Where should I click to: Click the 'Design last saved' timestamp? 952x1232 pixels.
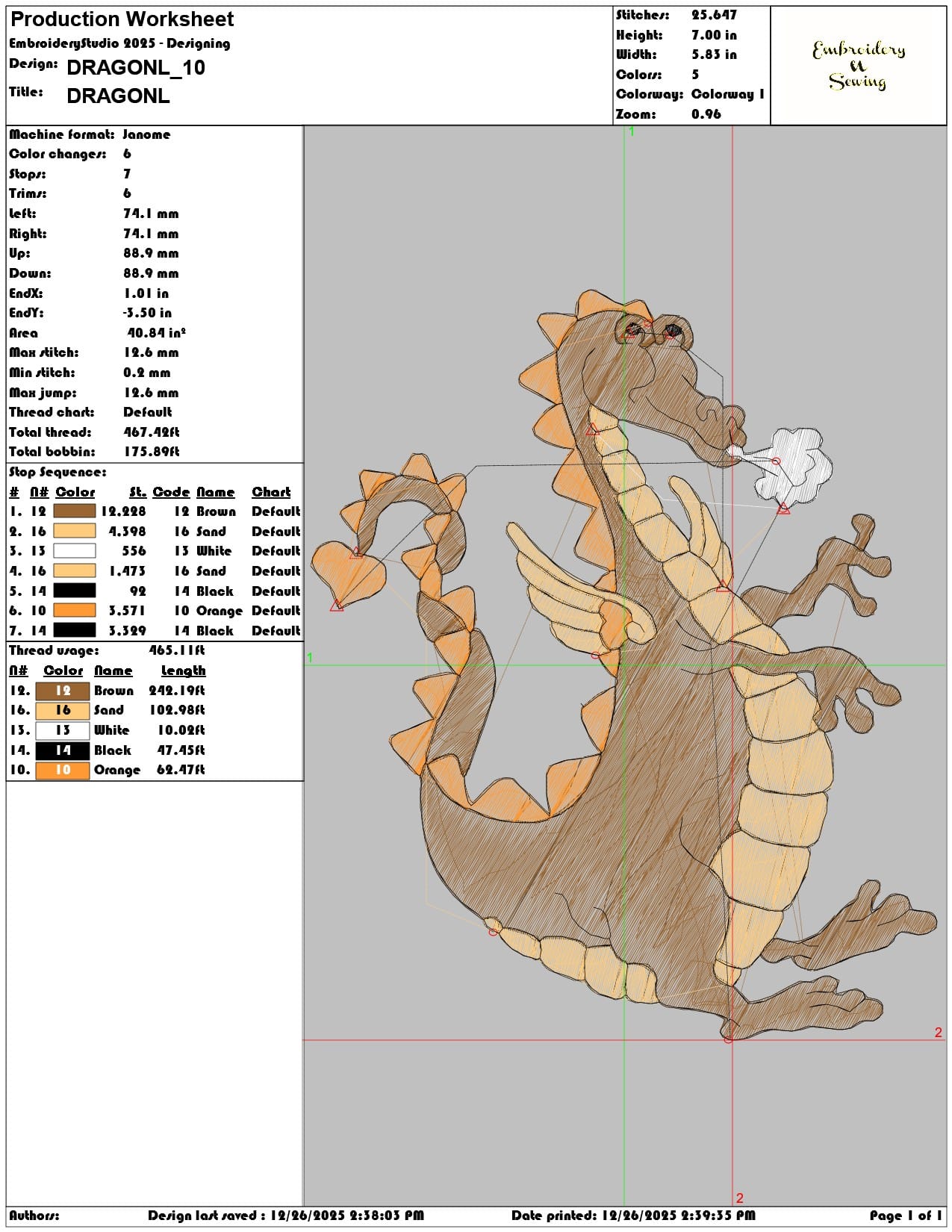[x=286, y=1216]
